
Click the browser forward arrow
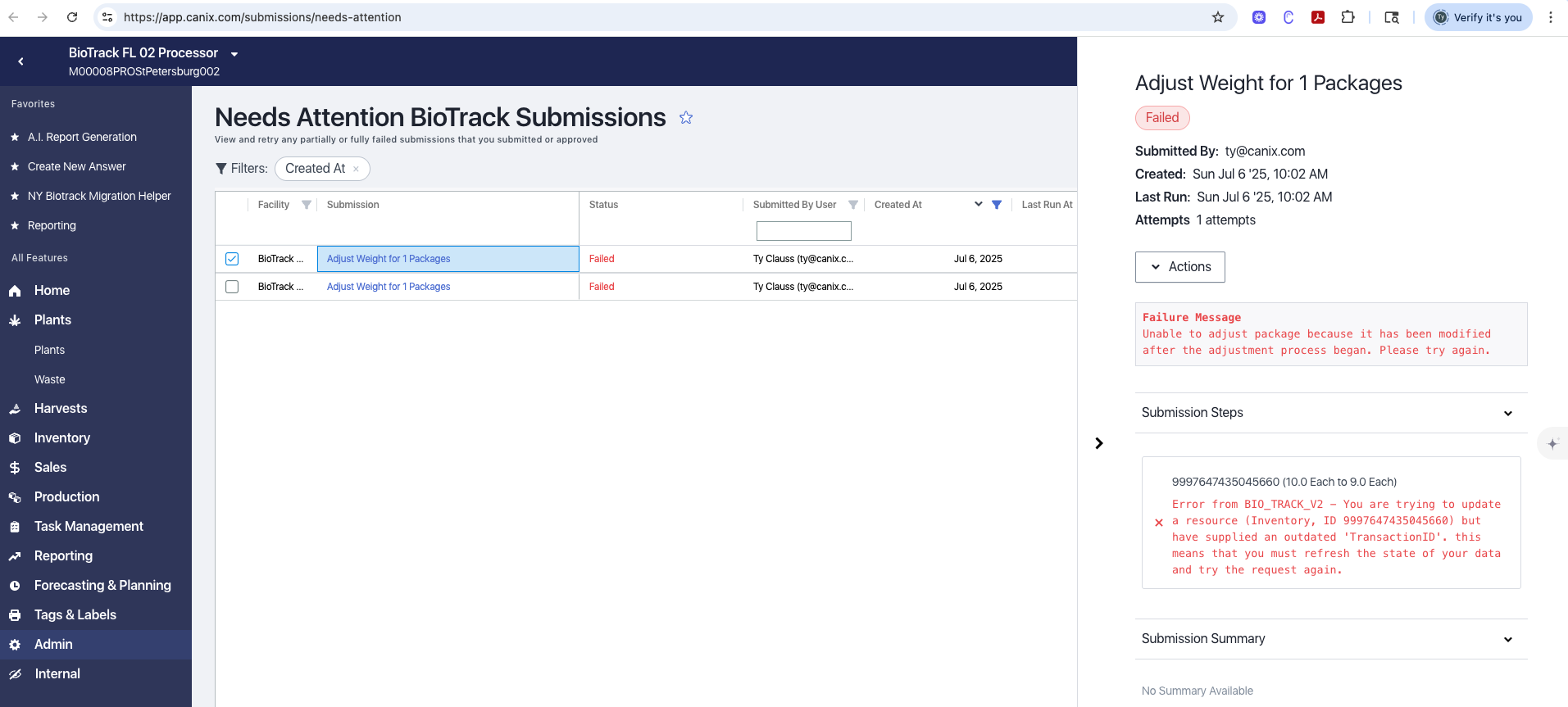pyautogui.click(x=43, y=17)
